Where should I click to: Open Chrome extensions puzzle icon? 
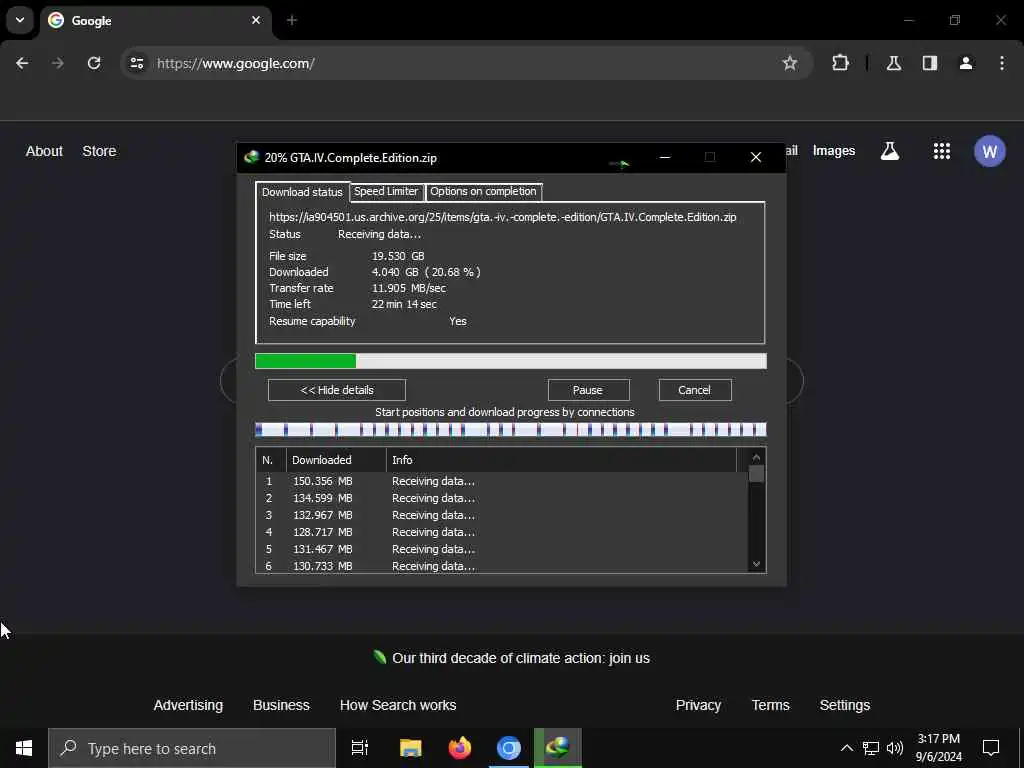coord(840,63)
